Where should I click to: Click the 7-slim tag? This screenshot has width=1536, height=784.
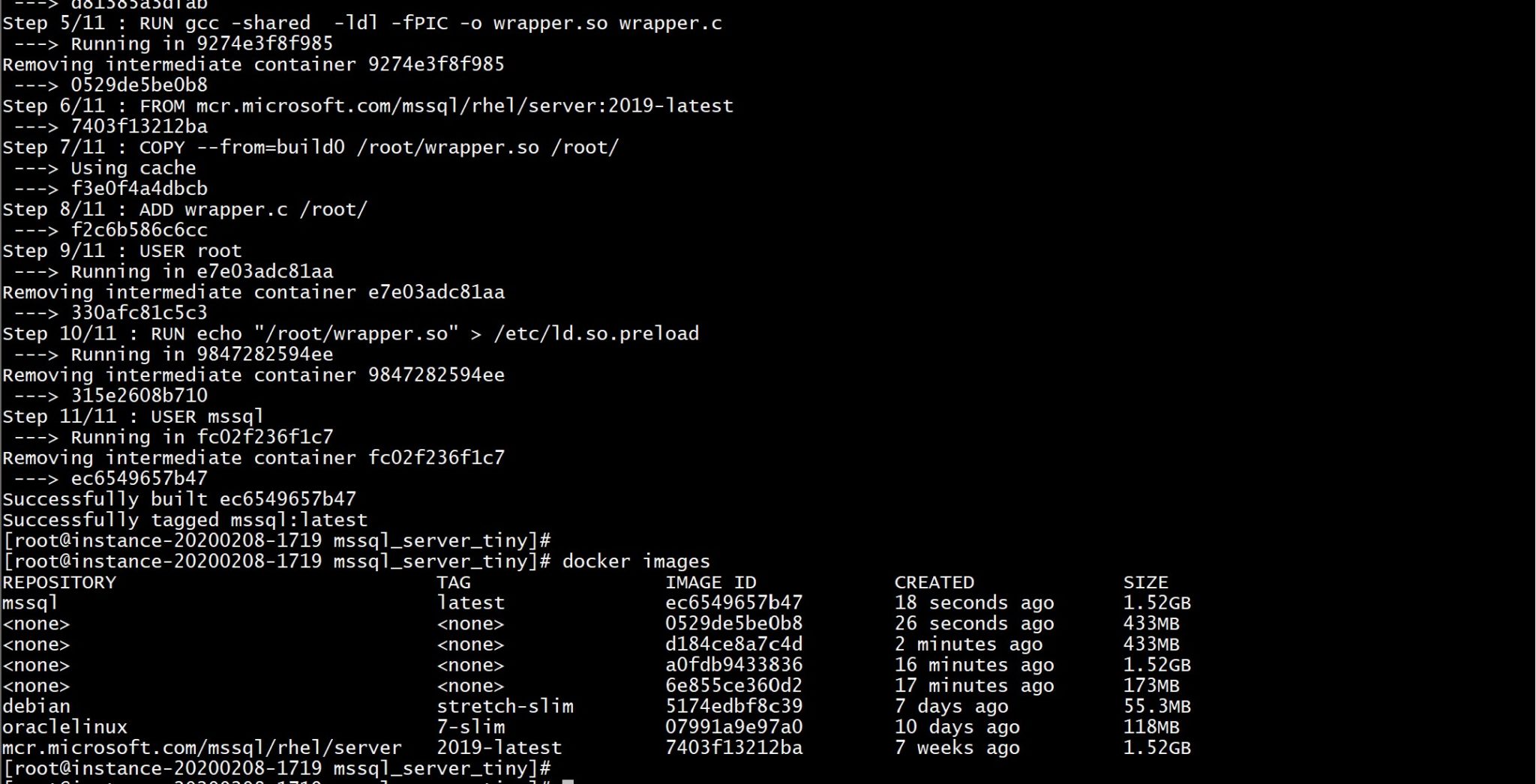470,727
